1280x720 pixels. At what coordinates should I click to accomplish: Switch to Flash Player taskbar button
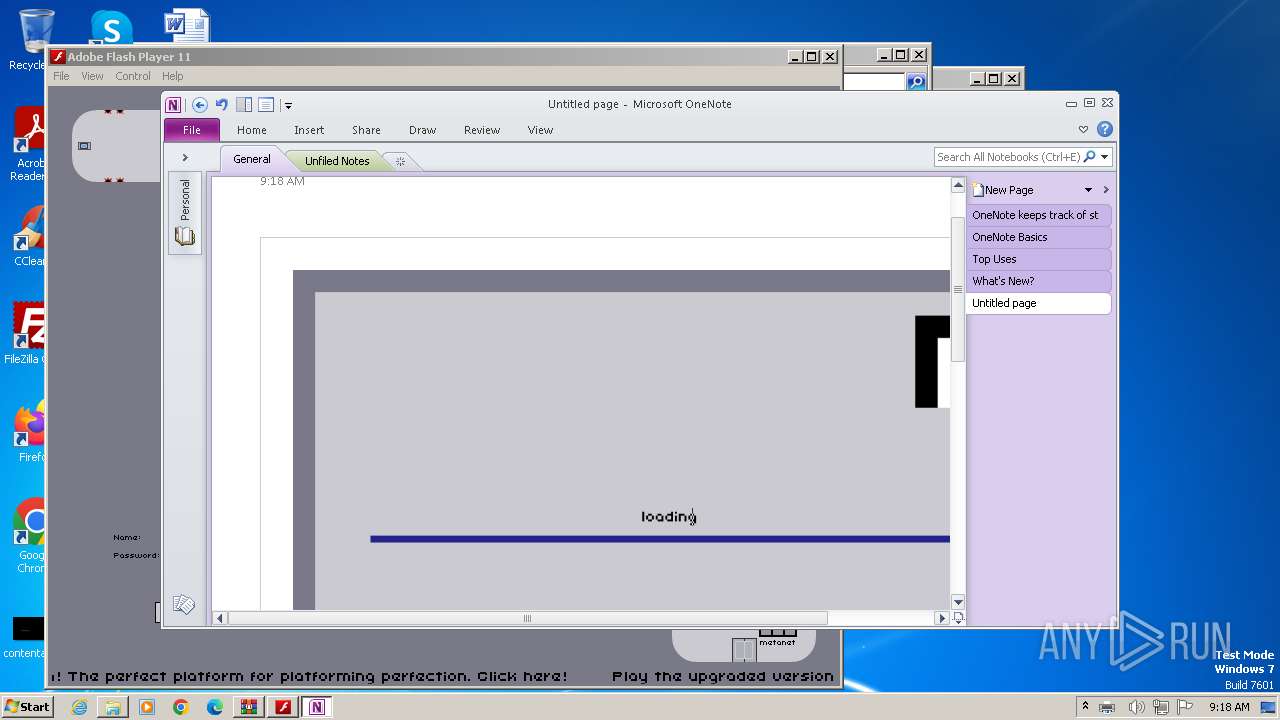click(283, 707)
